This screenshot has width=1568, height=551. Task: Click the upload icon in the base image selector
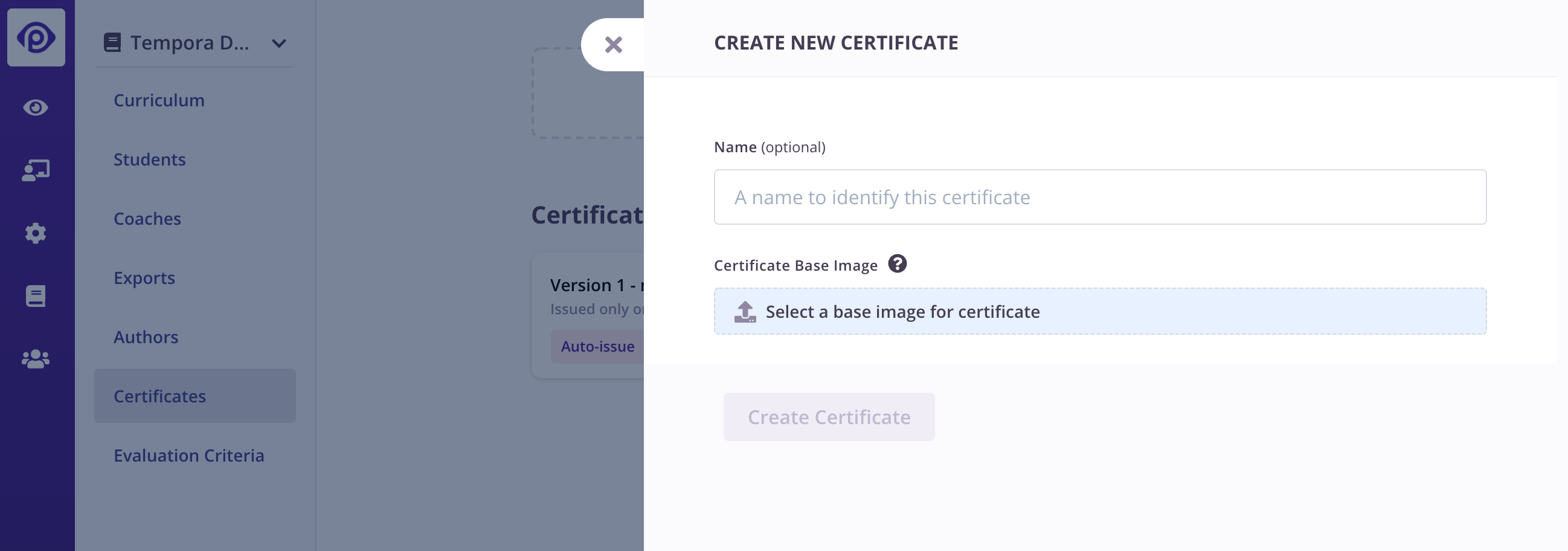point(743,311)
